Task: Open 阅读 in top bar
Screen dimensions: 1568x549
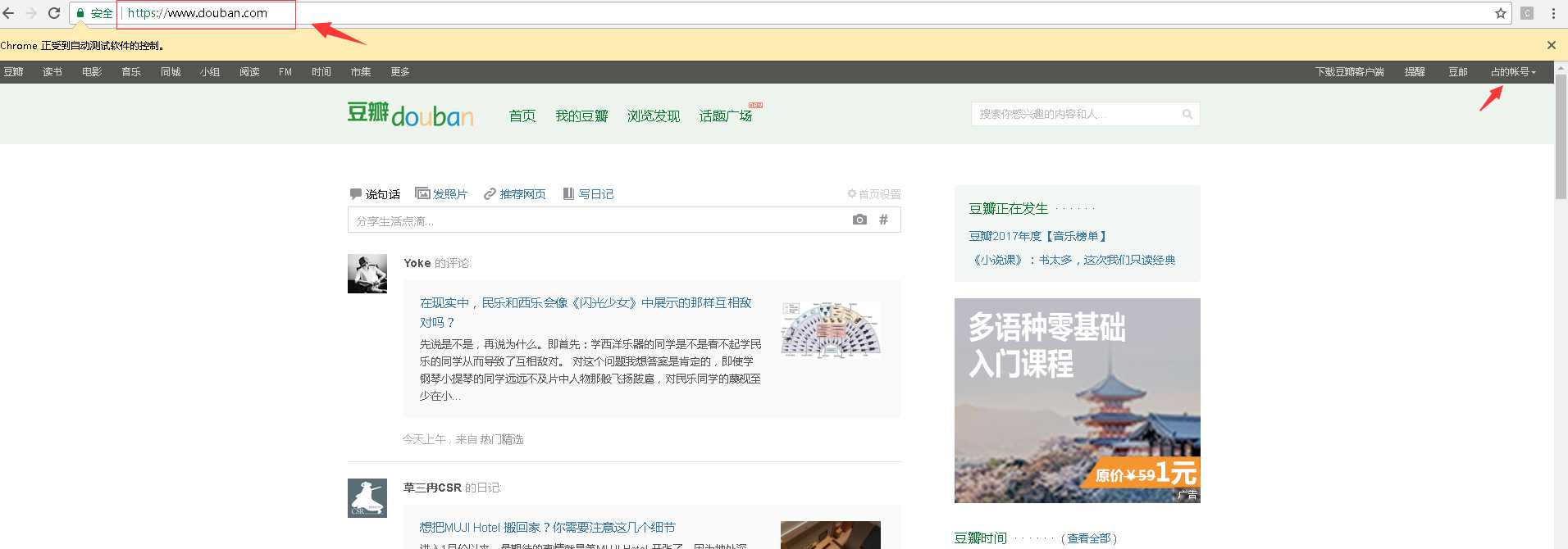Action: (249, 72)
